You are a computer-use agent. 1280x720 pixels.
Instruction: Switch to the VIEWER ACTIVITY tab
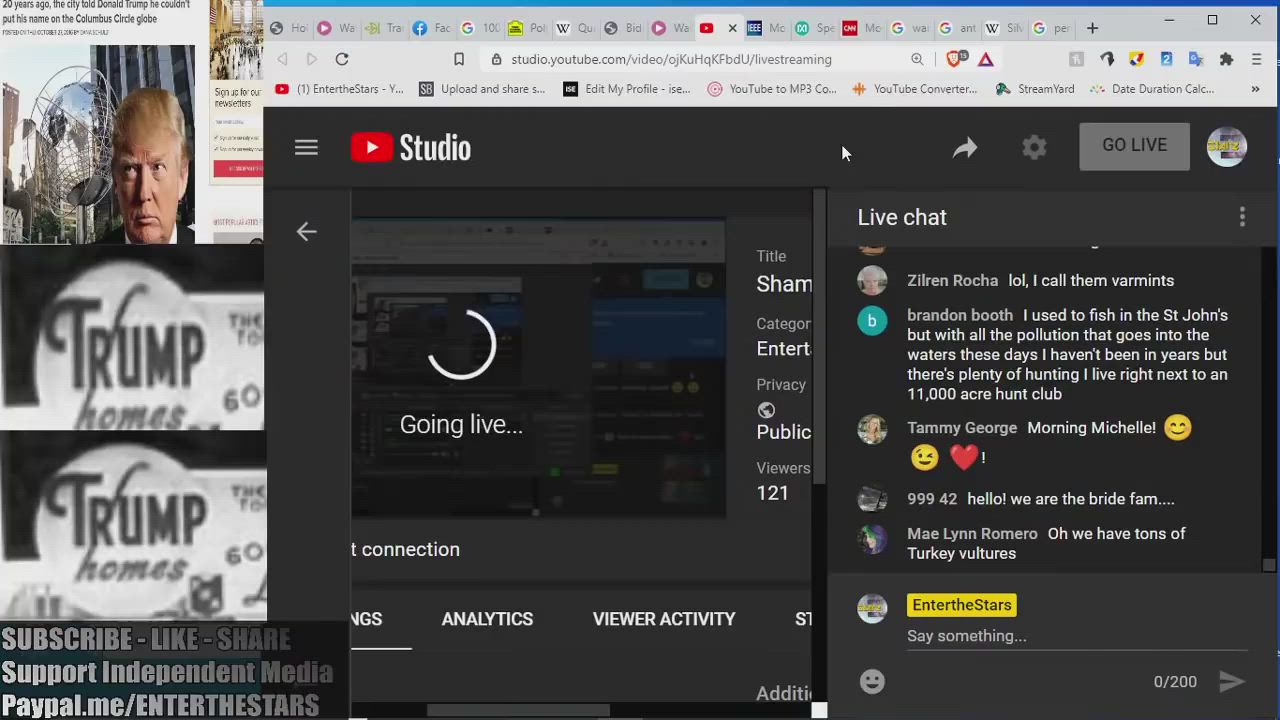663,619
